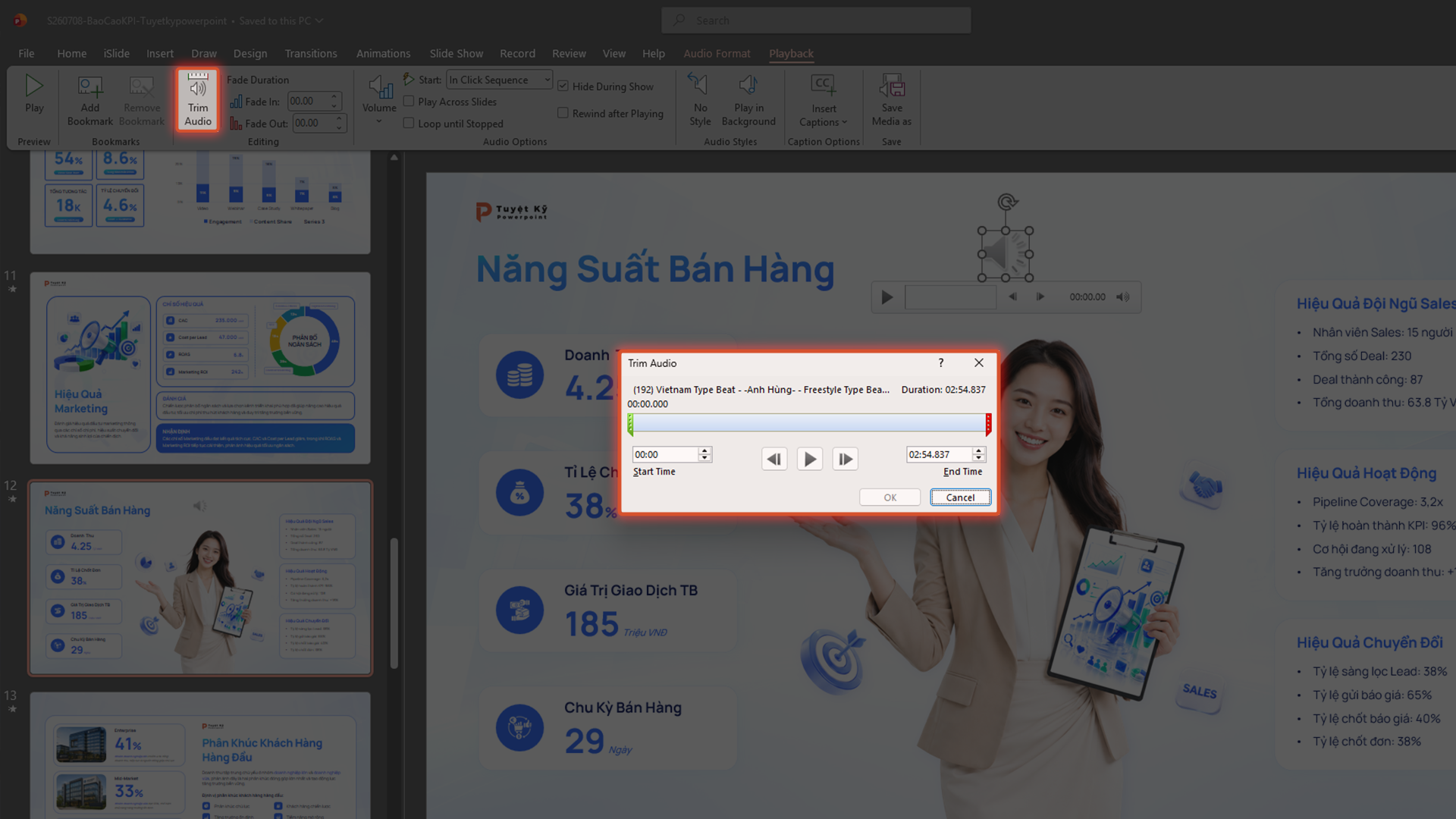Adjust End Time spinner in Trim Audio
The image size is (1456, 819).
(x=978, y=454)
